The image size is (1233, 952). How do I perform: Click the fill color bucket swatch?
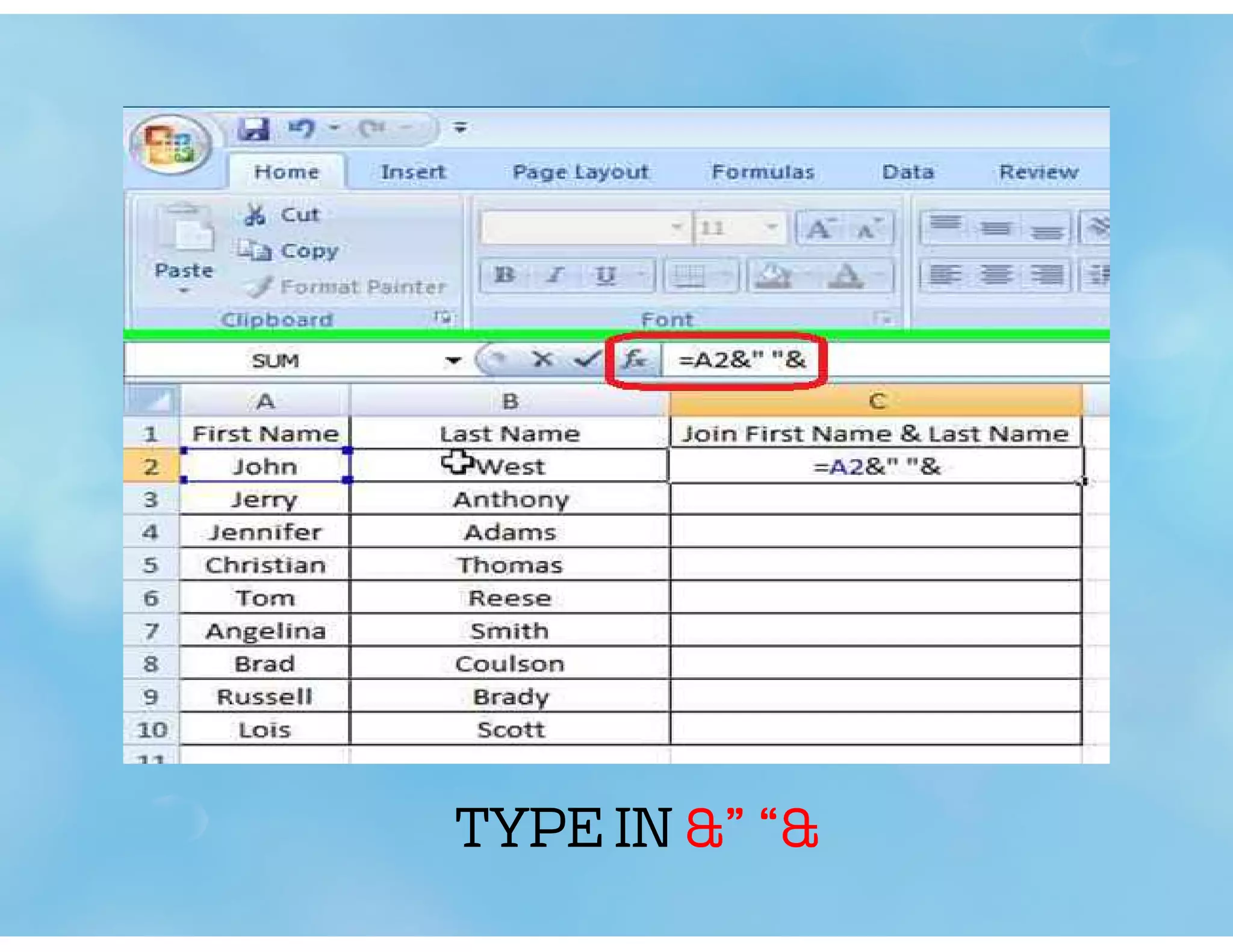click(774, 276)
